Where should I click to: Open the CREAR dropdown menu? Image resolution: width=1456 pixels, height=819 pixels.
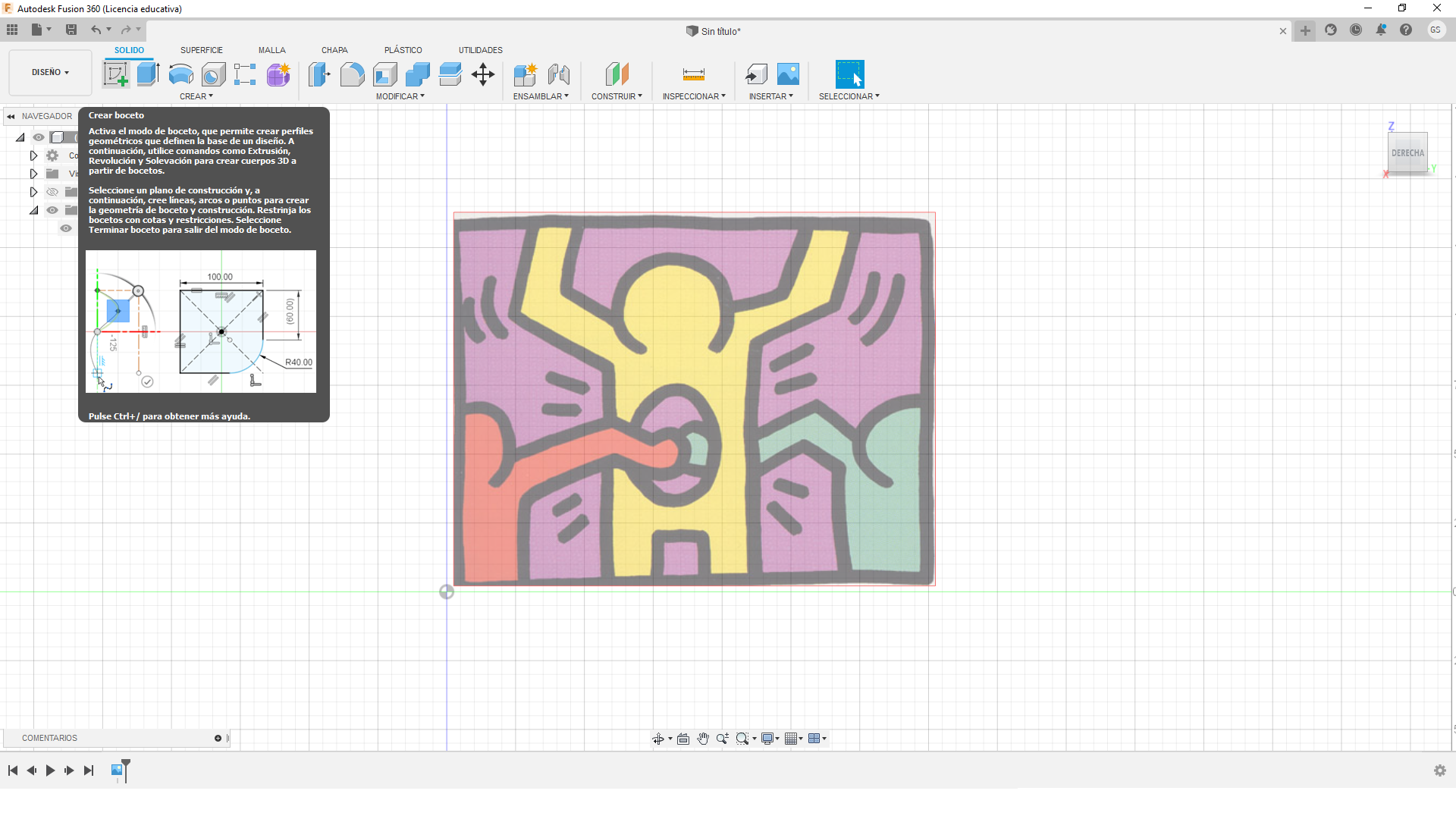pyautogui.click(x=196, y=96)
